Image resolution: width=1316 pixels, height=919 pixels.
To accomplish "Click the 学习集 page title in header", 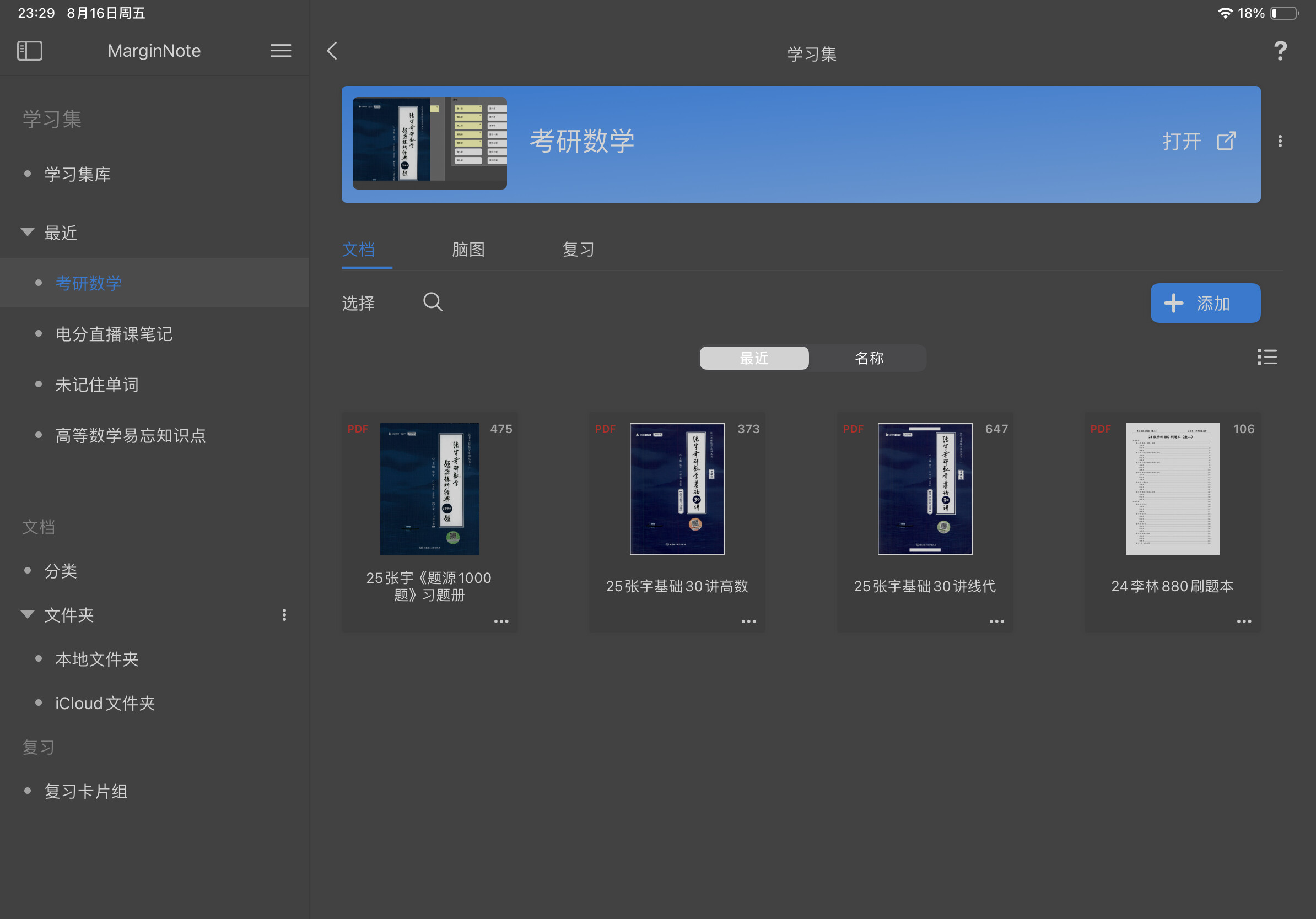I will (812, 54).
